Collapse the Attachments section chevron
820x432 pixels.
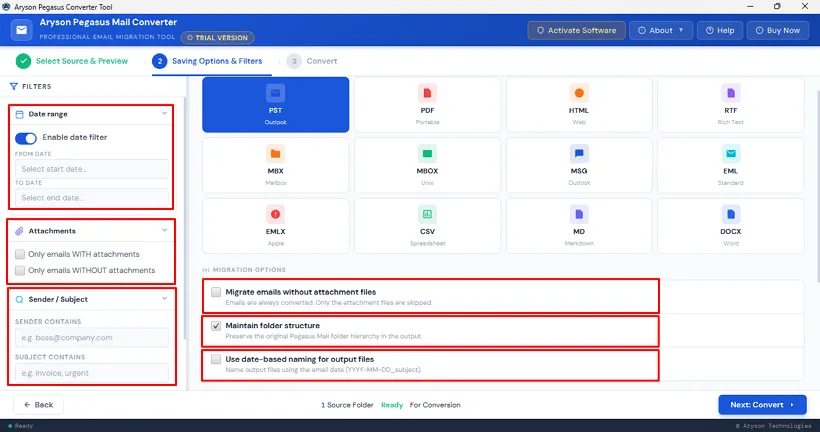tap(164, 231)
